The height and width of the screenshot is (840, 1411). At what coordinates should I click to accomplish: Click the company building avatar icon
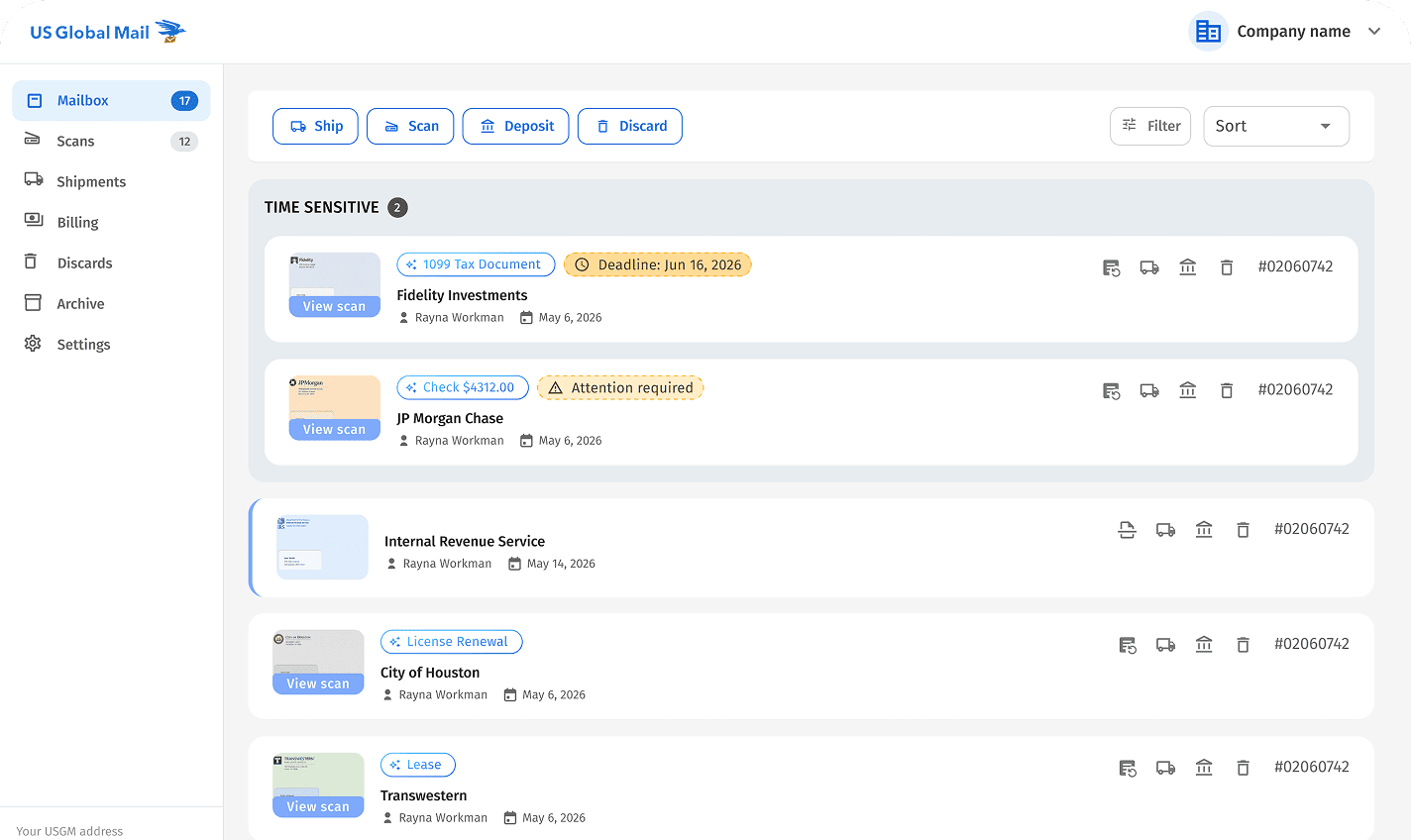coord(1208,32)
